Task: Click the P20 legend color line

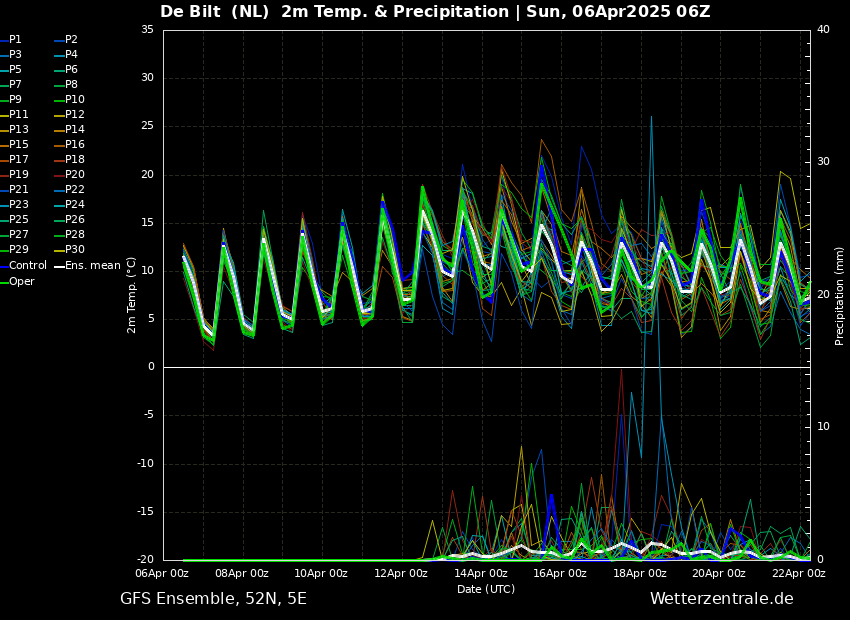Action: (59, 175)
